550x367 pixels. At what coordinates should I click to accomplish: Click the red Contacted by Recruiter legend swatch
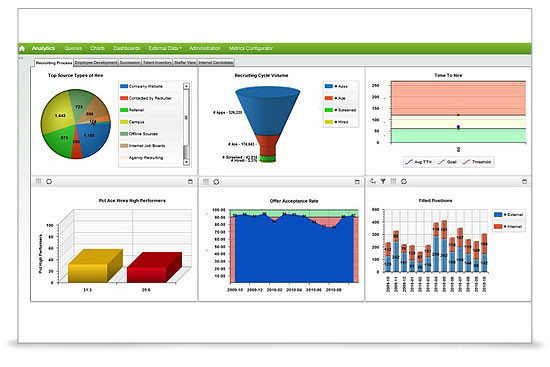pos(124,98)
